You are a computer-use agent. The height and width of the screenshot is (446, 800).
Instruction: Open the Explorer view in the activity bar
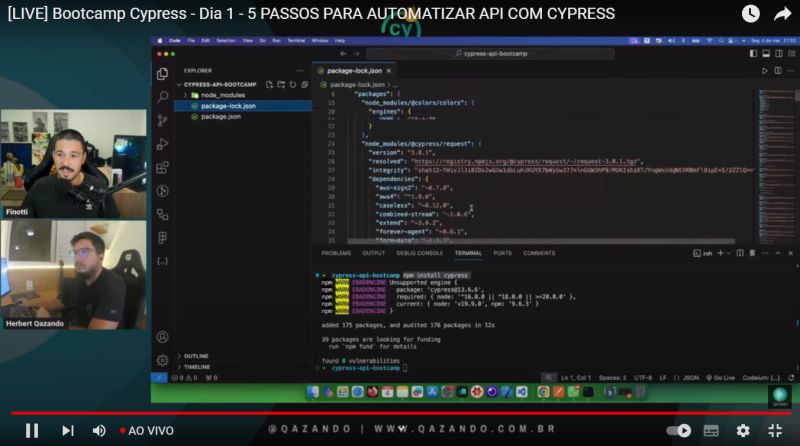(x=162, y=74)
